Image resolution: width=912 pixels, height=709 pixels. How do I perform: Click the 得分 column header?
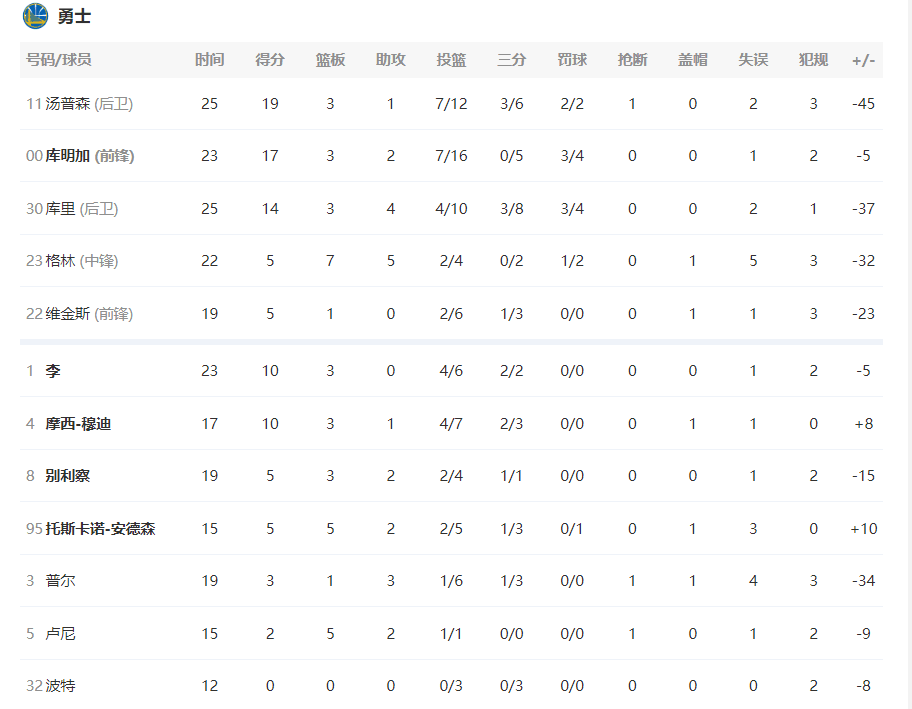270,60
